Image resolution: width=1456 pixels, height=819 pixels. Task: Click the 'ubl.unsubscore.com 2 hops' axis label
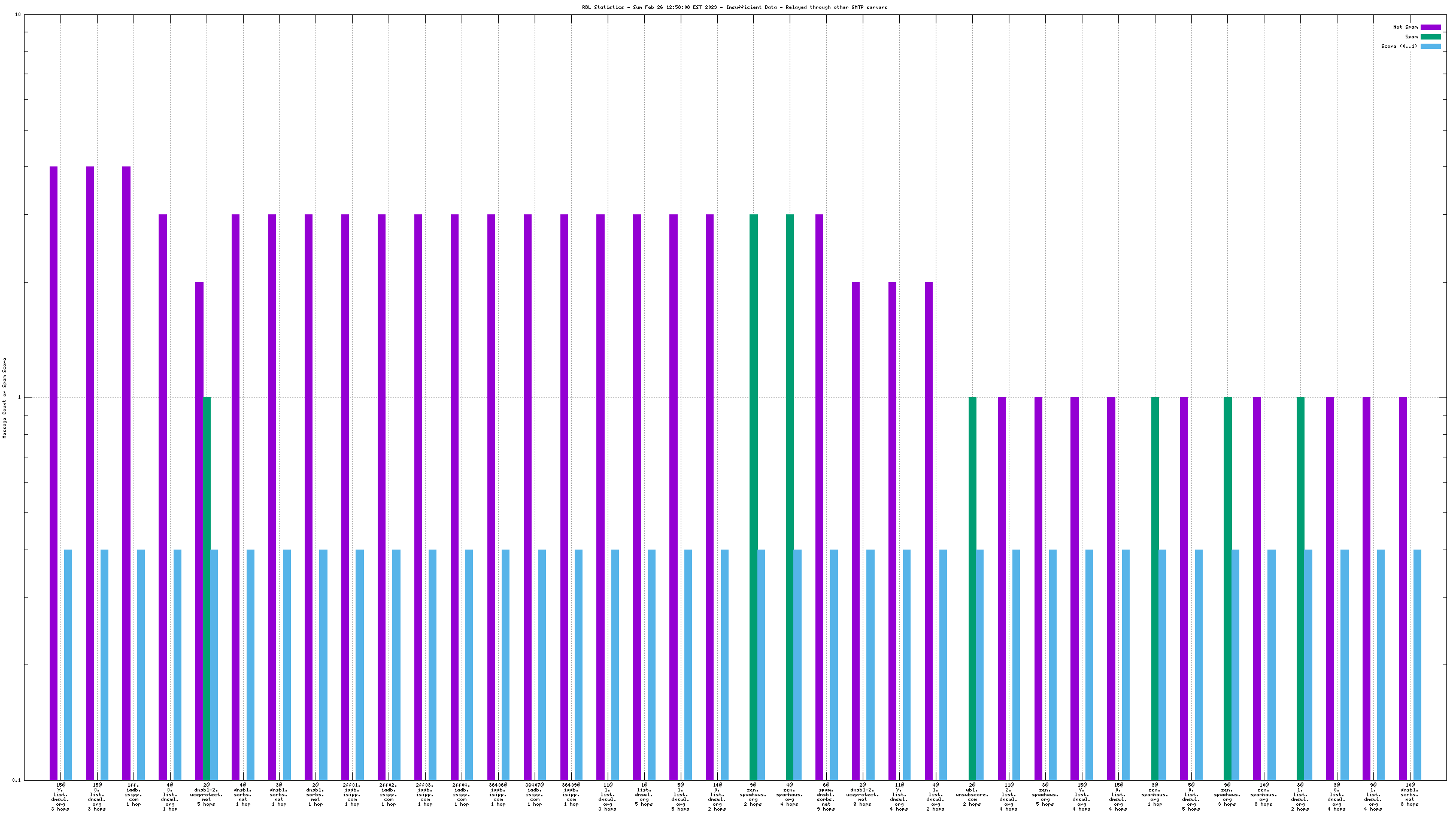[x=972, y=794]
